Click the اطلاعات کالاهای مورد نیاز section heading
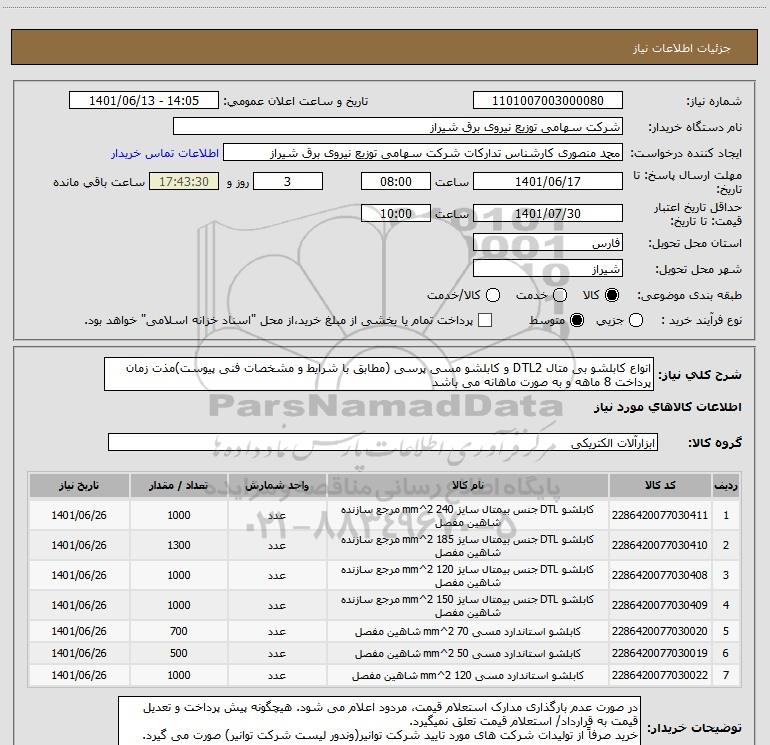 pos(668,407)
